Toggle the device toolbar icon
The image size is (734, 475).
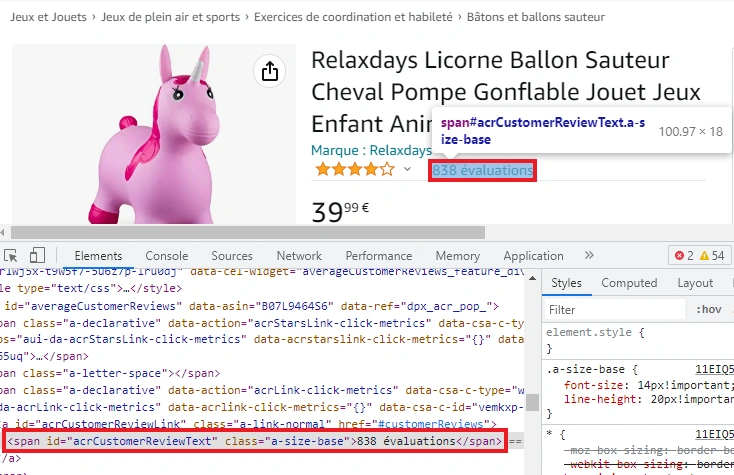pyautogui.click(x=37, y=256)
